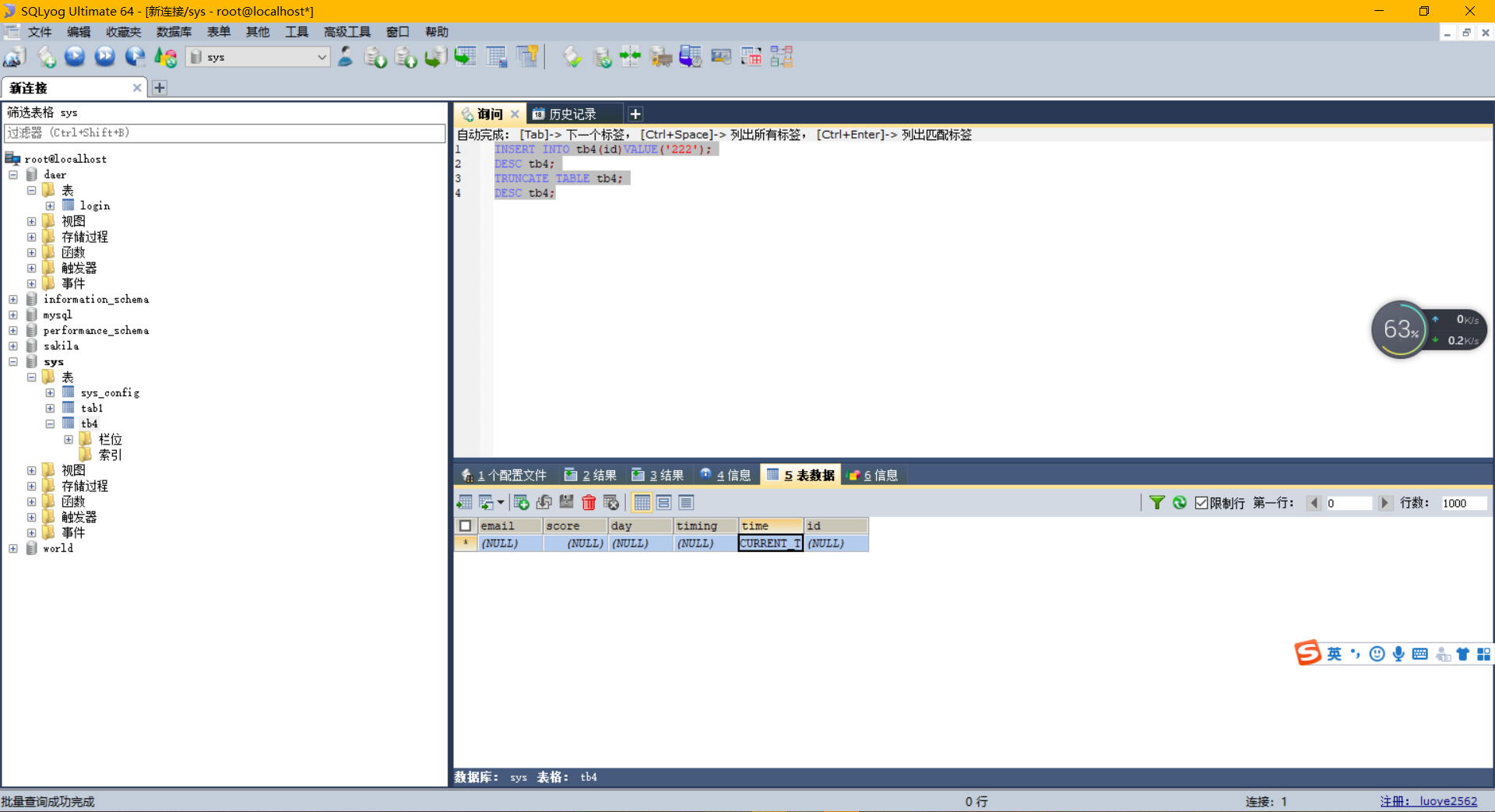The height and width of the screenshot is (812, 1495).
Task: Check the select-all rows checkbox in grid header
Action: (x=466, y=526)
